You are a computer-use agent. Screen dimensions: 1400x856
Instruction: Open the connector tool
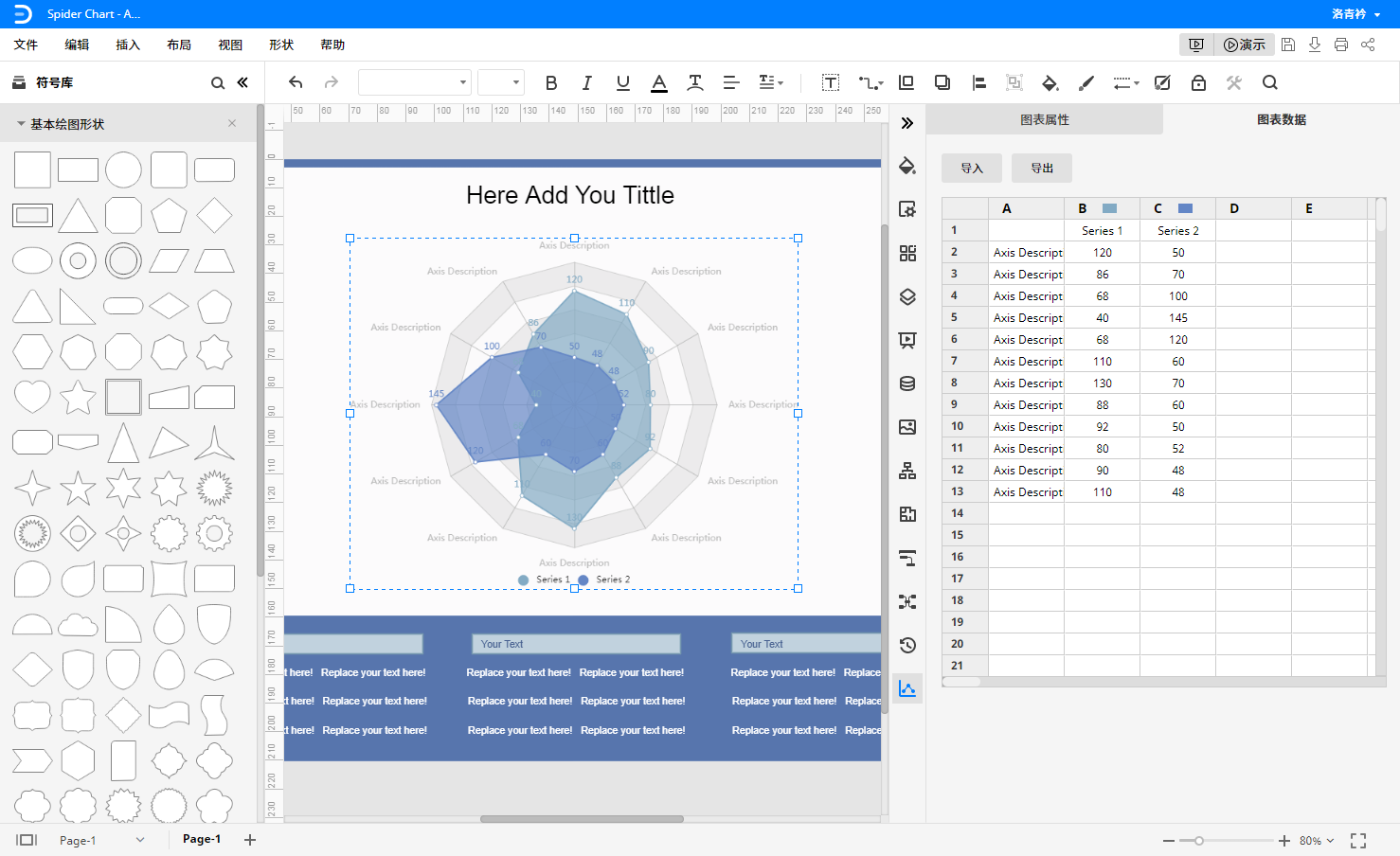[870, 82]
